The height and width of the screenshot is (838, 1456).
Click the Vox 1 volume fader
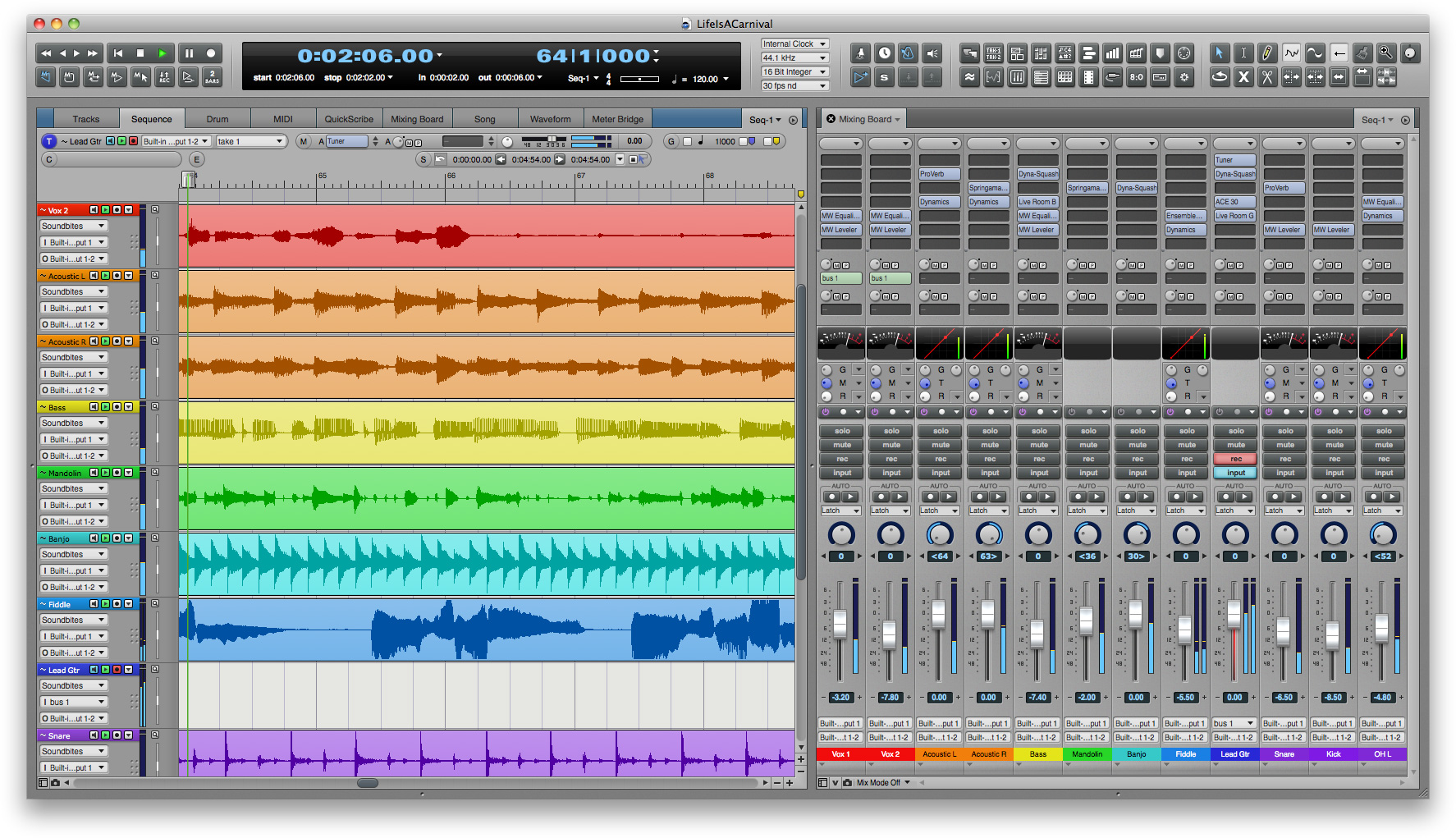pos(840,624)
